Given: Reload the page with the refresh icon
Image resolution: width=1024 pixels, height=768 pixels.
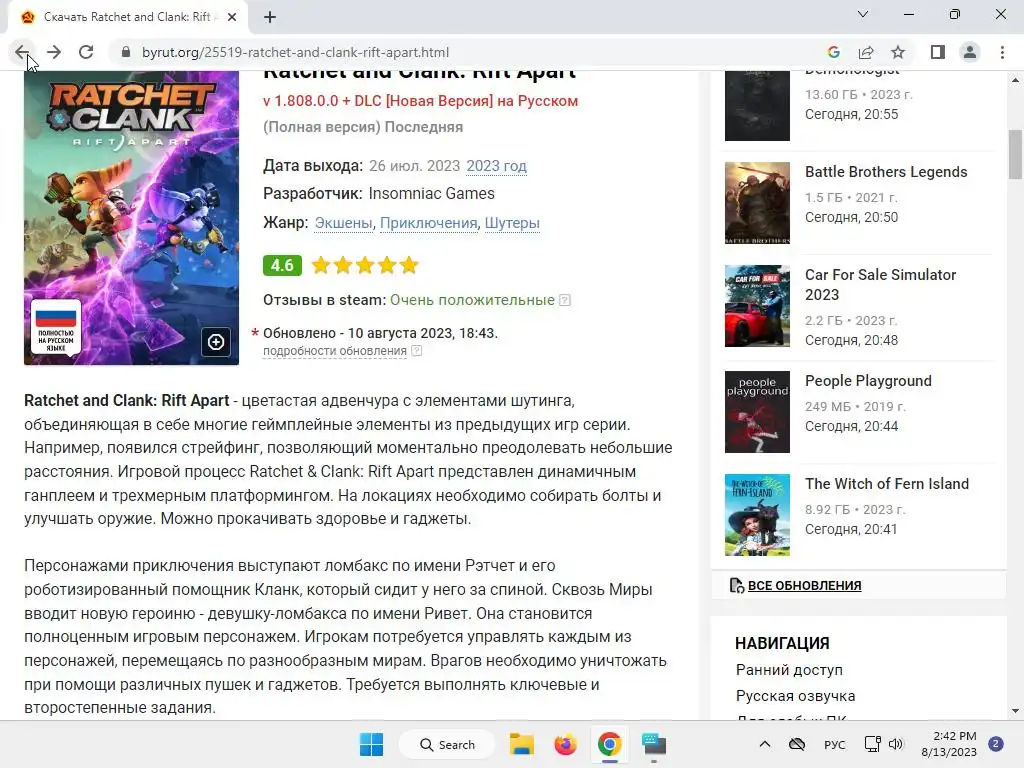Looking at the screenshot, I should 86,52.
